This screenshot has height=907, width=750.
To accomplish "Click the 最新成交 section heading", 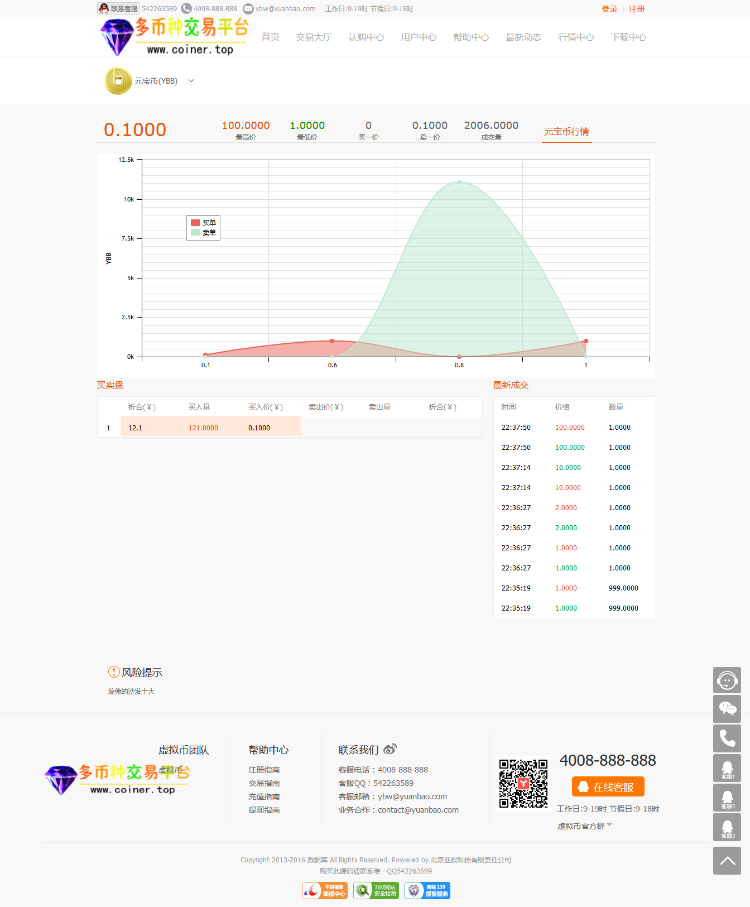I will (x=511, y=385).
